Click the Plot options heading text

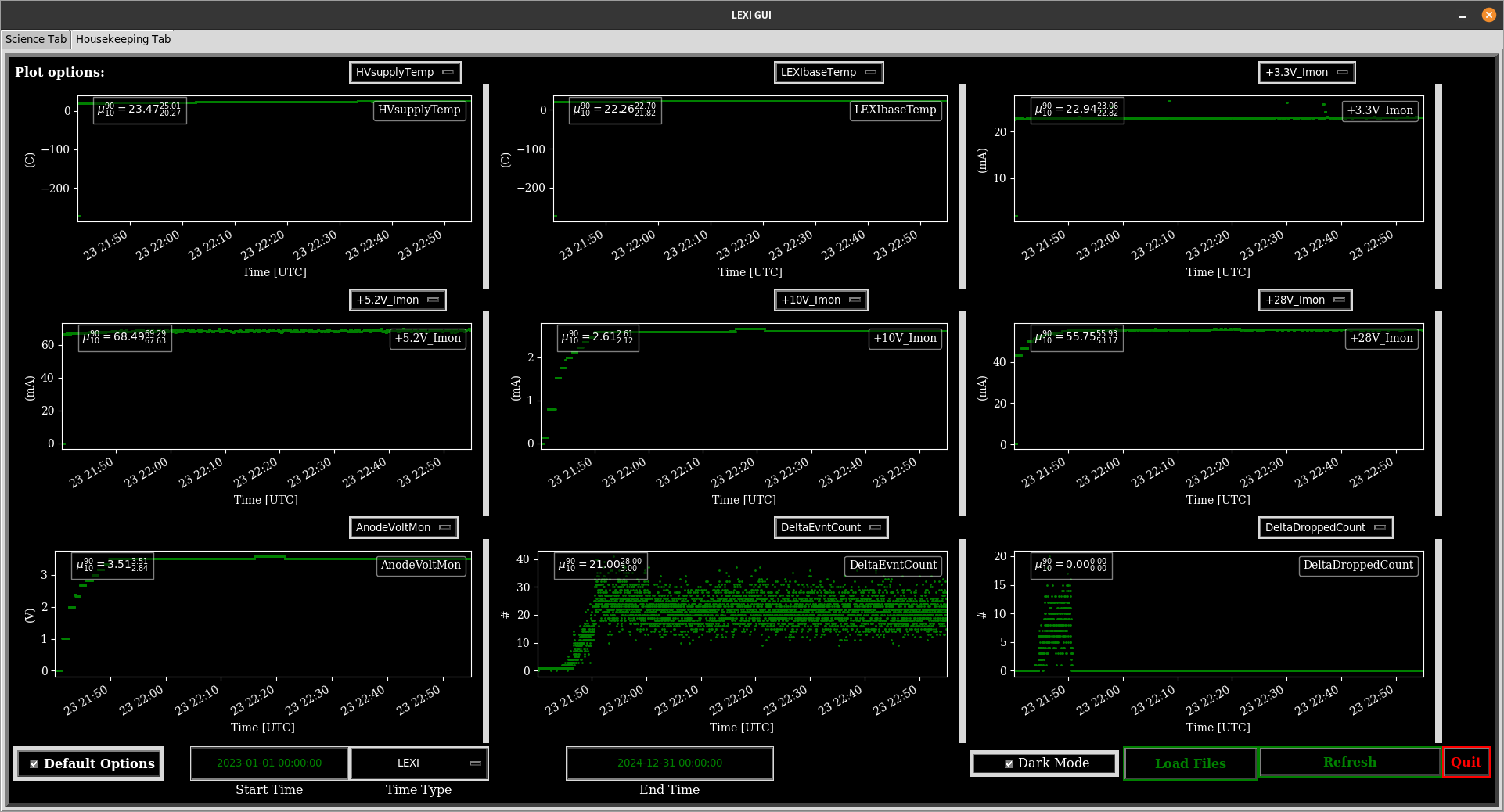coord(59,72)
